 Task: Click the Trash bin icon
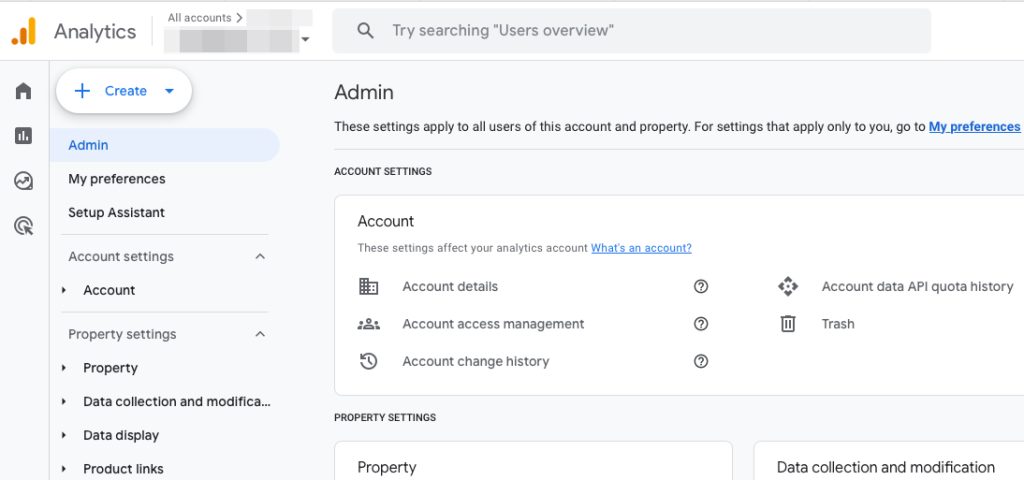[788, 324]
